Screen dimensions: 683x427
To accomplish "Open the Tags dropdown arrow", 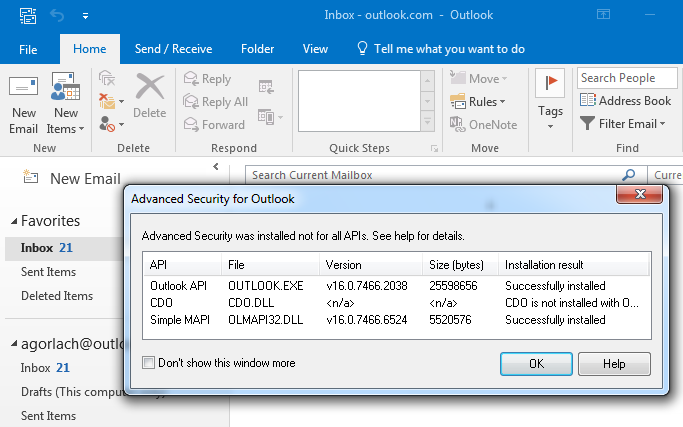I will tap(551, 127).
